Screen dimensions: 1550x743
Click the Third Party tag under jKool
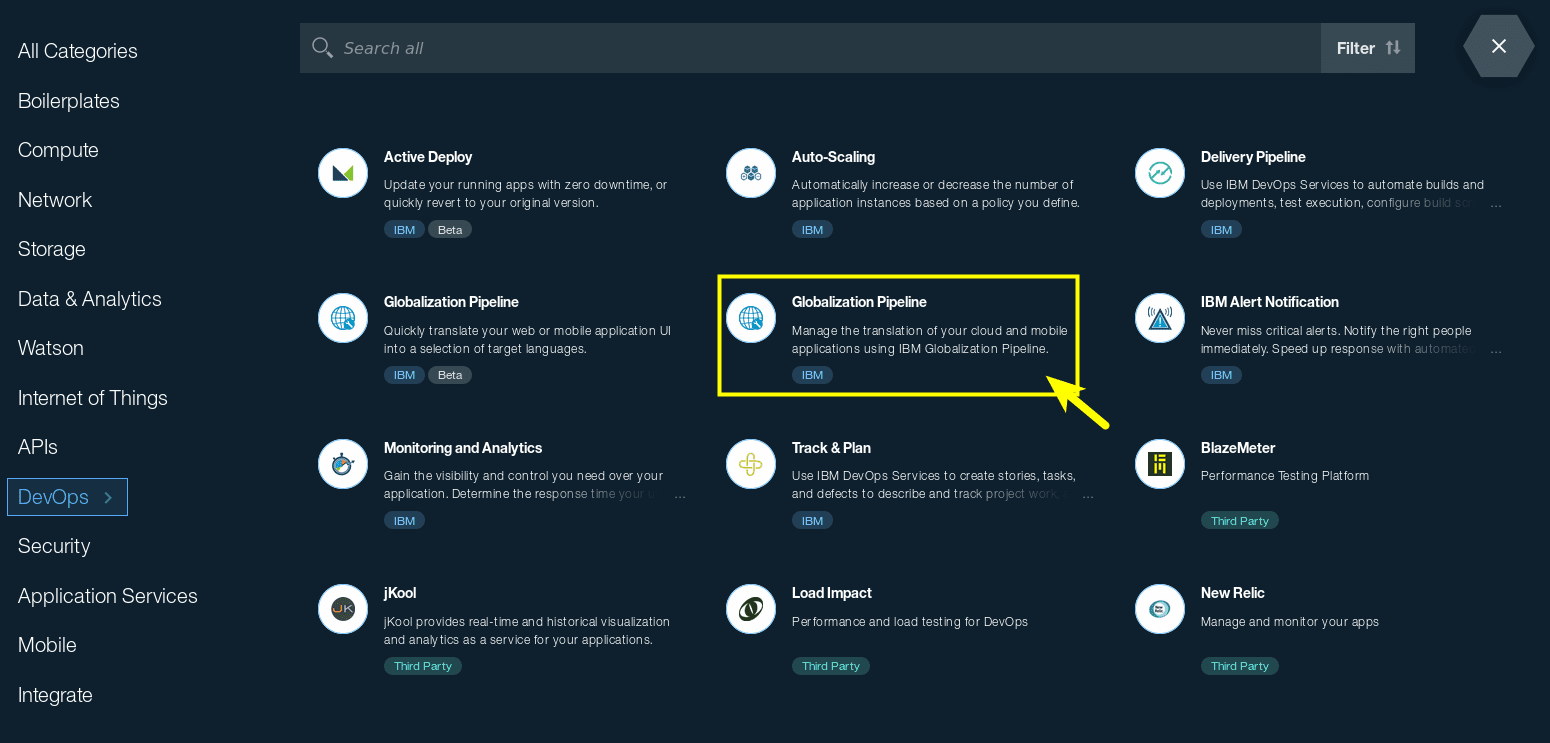click(x=423, y=666)
